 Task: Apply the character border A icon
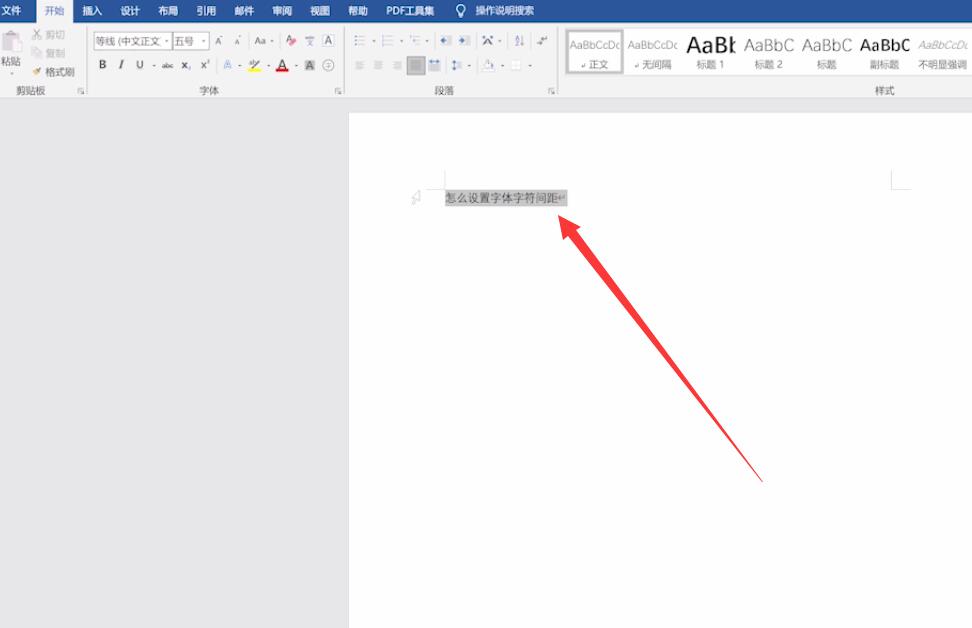click(329, 41)
